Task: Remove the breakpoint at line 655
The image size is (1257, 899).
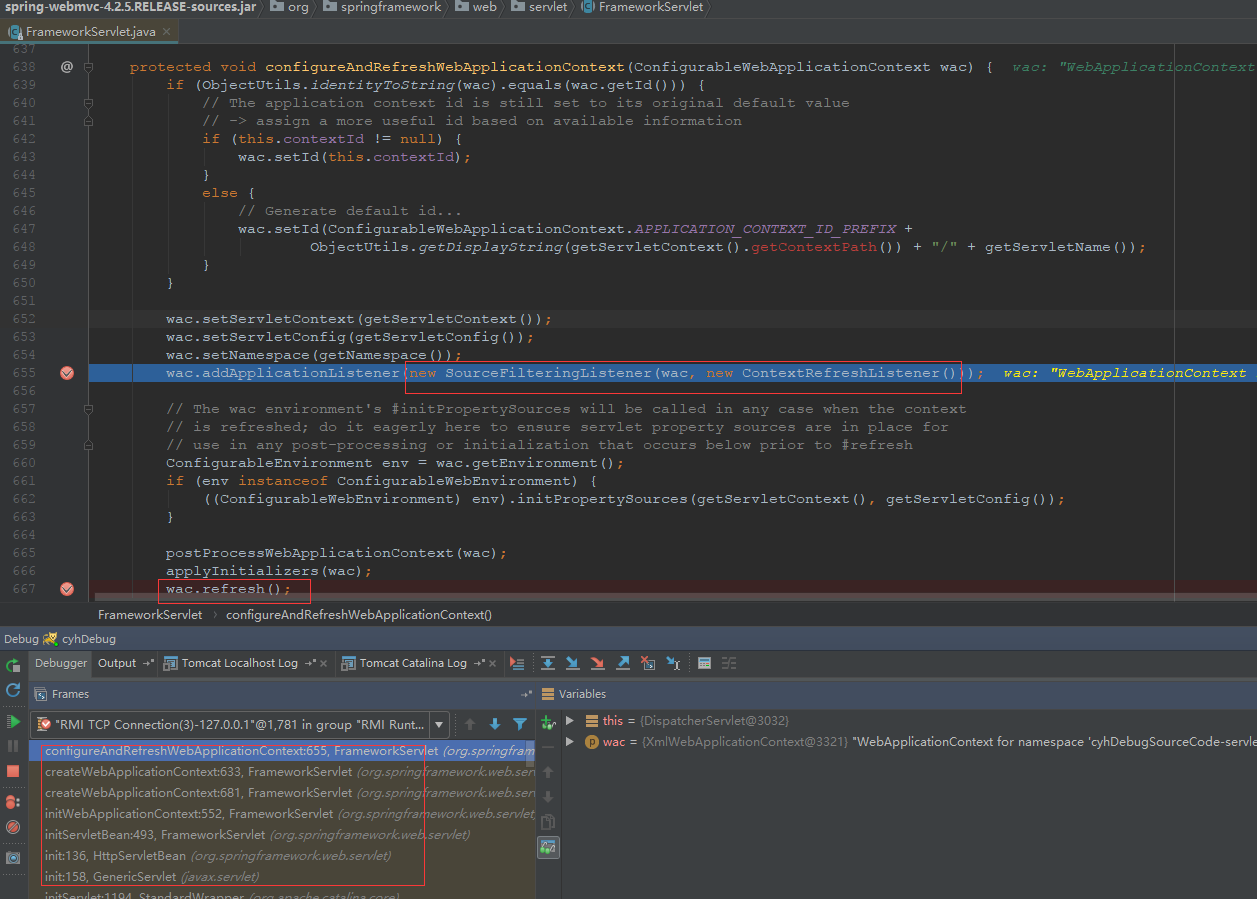Action: coord(67,373)
